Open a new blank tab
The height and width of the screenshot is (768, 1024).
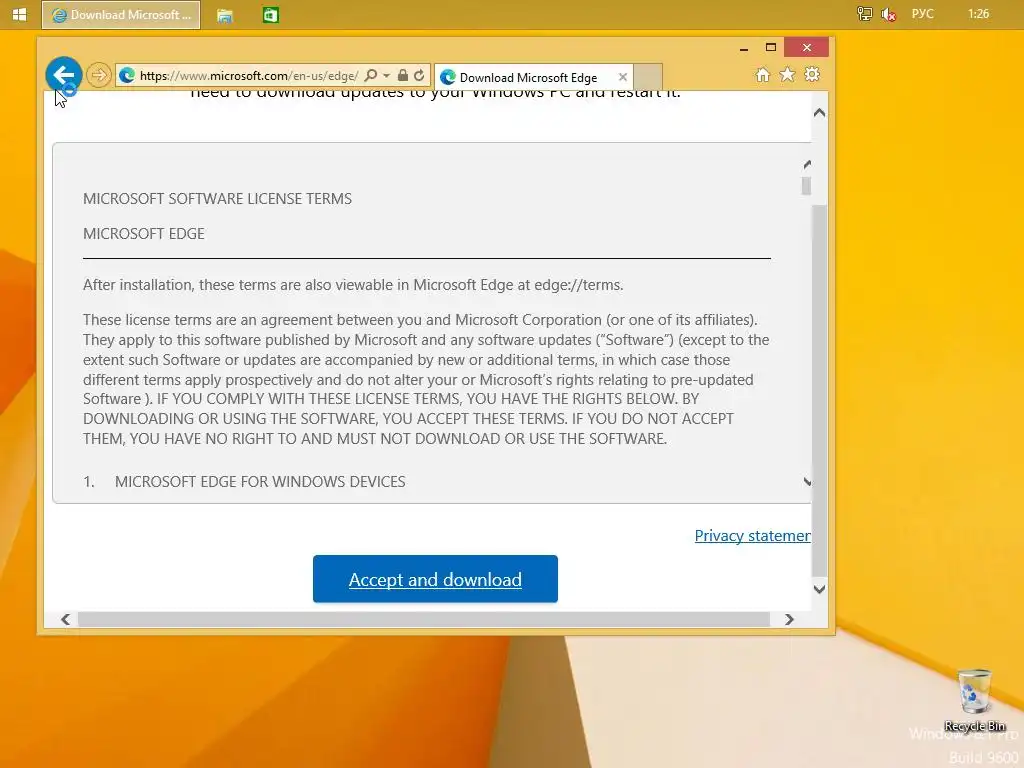tap(648, 76)
